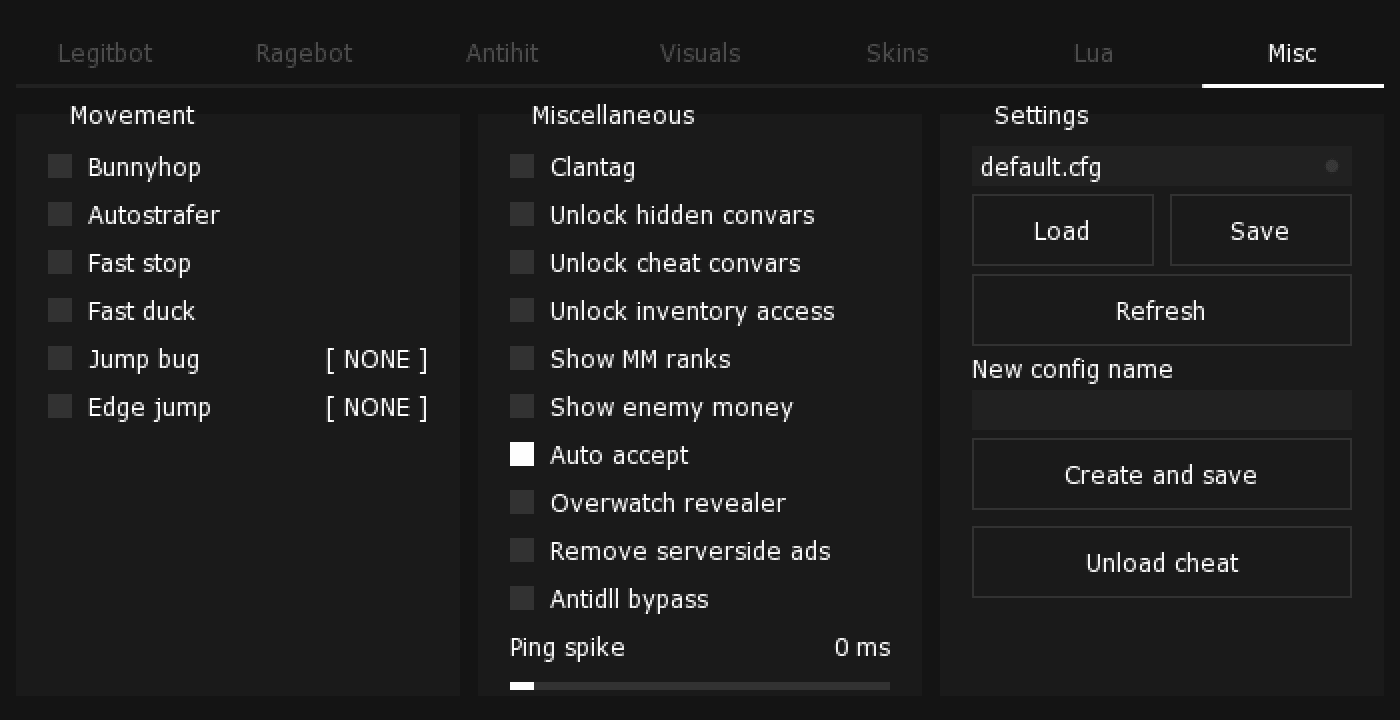The width and height of the screenshot is (1400, 720).
Task: Focus the New config name field
Action: (x=1162, y=410)
